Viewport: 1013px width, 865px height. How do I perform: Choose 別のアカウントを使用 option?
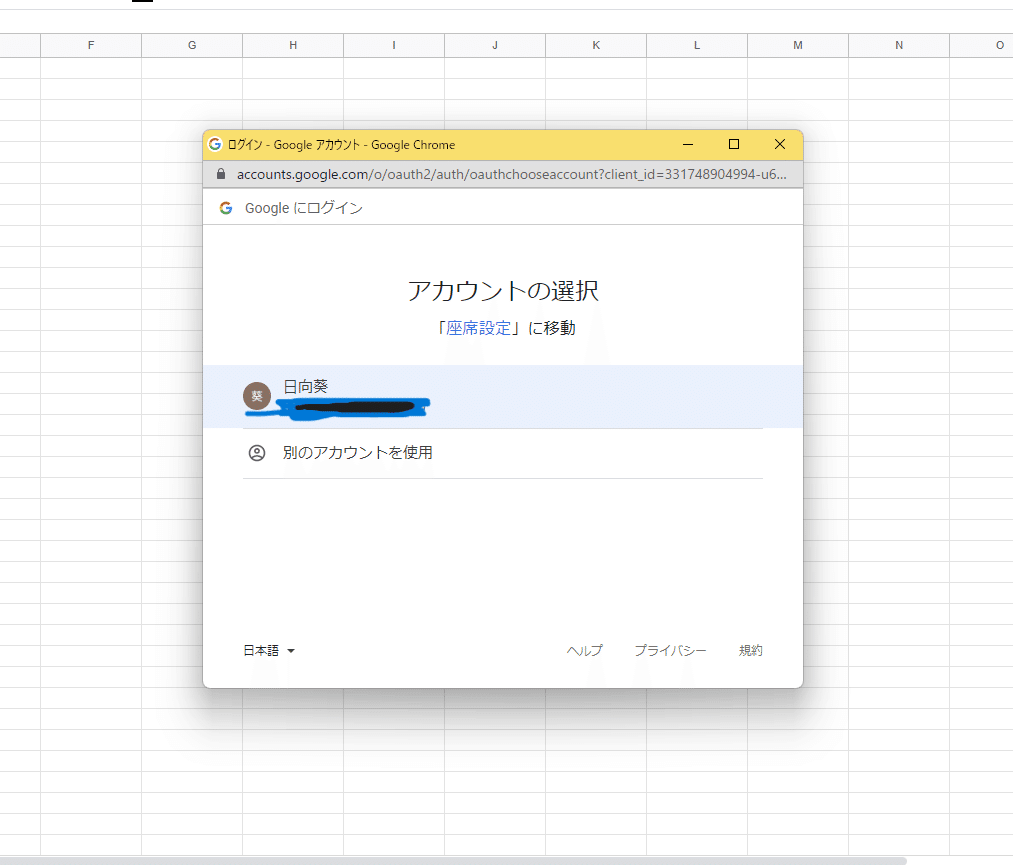(x=503, y=453)
